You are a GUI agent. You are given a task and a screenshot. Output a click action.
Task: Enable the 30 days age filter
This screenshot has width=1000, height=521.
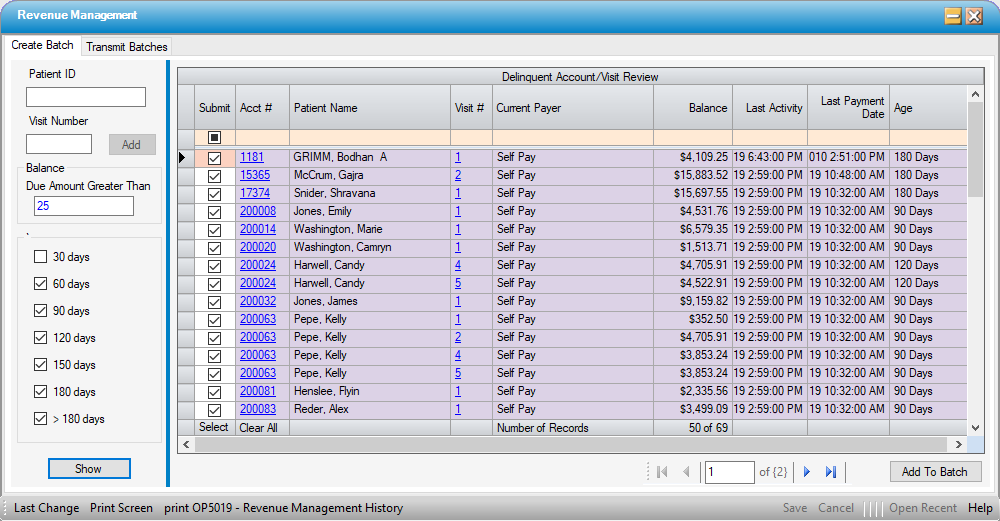41,257
